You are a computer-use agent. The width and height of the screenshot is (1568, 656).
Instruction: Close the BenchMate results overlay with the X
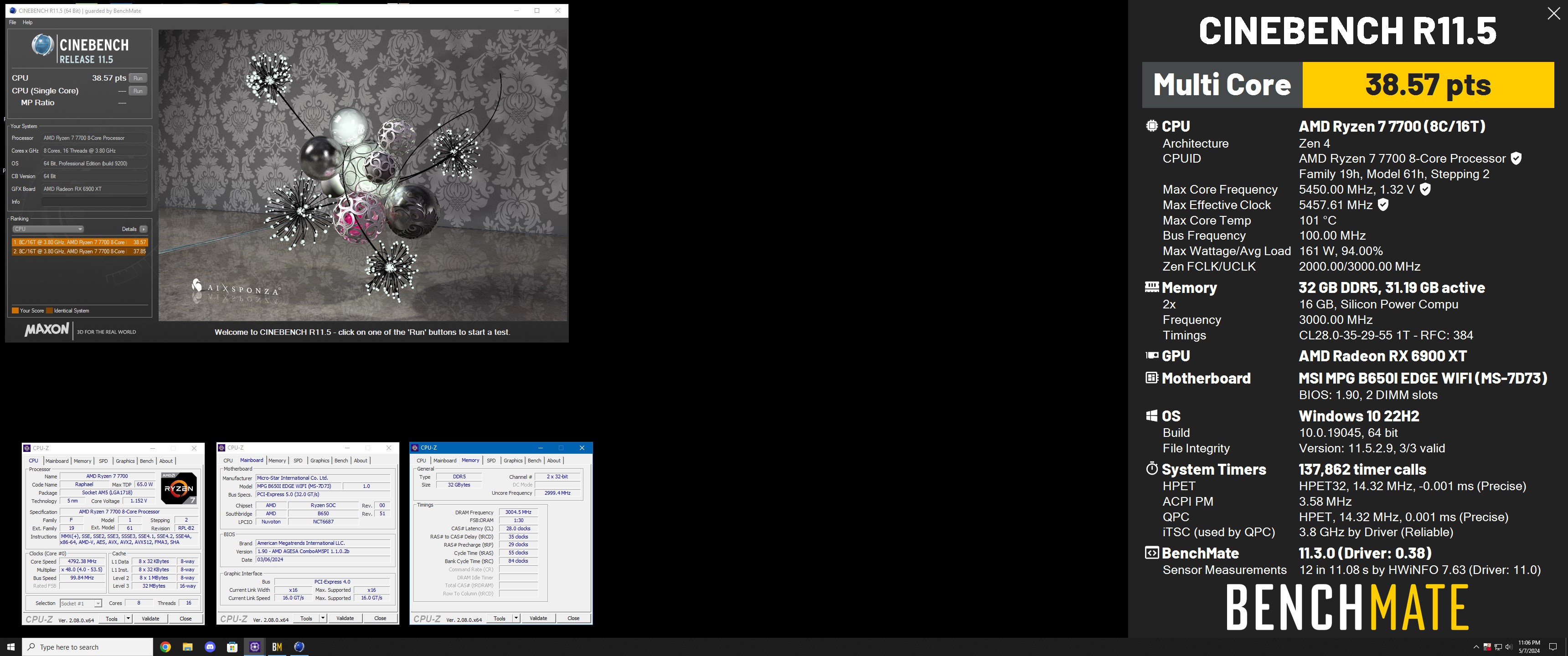[1553, 14]
